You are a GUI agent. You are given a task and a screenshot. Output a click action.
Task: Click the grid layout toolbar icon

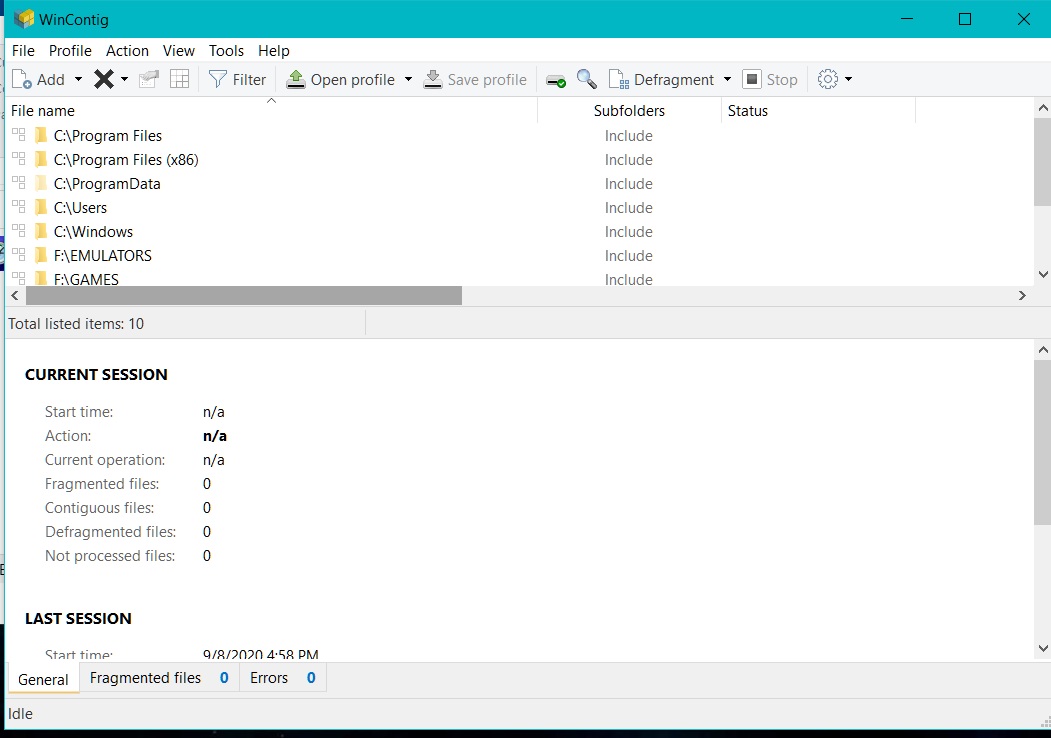(180, 79)
